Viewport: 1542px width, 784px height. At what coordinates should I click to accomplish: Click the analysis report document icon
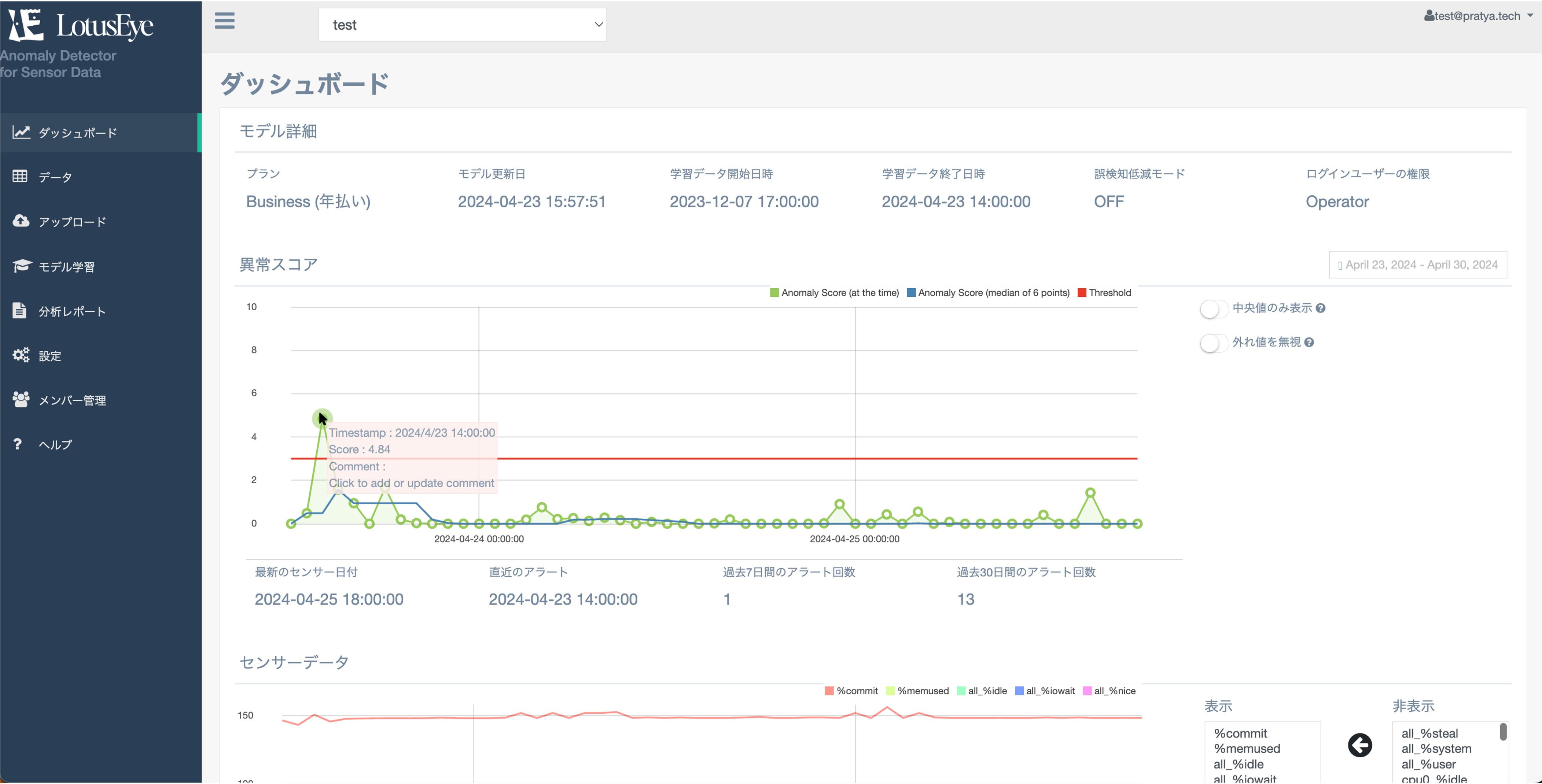pyautogui.click(x=20, y=310)
